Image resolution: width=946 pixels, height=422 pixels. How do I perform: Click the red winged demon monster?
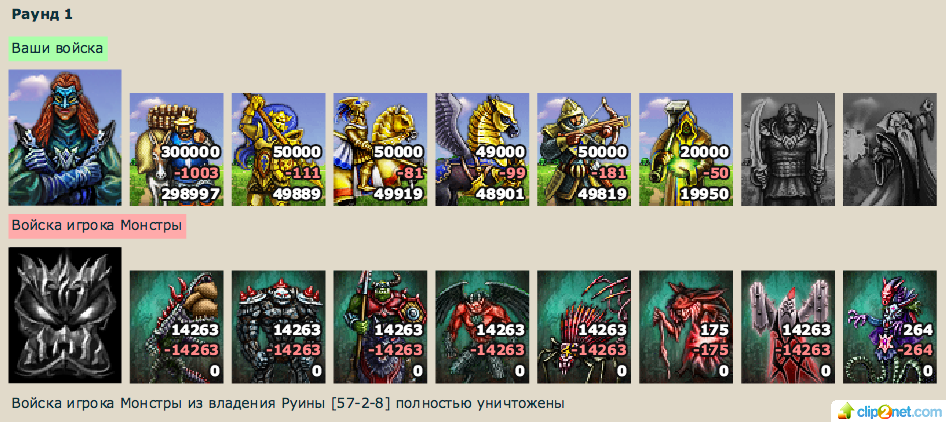[x=482, y=327]
